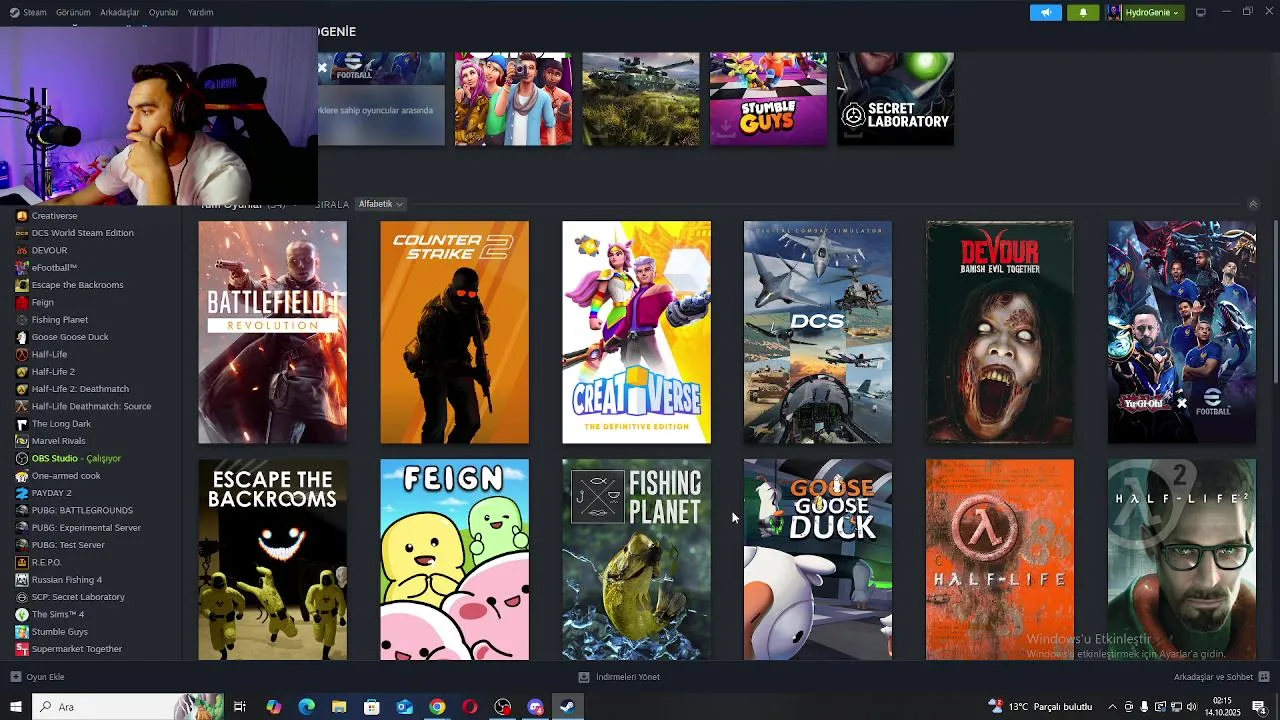Open the notifications bell button
Screen dimensions: 1280x720
click(x=1083, y=12)
